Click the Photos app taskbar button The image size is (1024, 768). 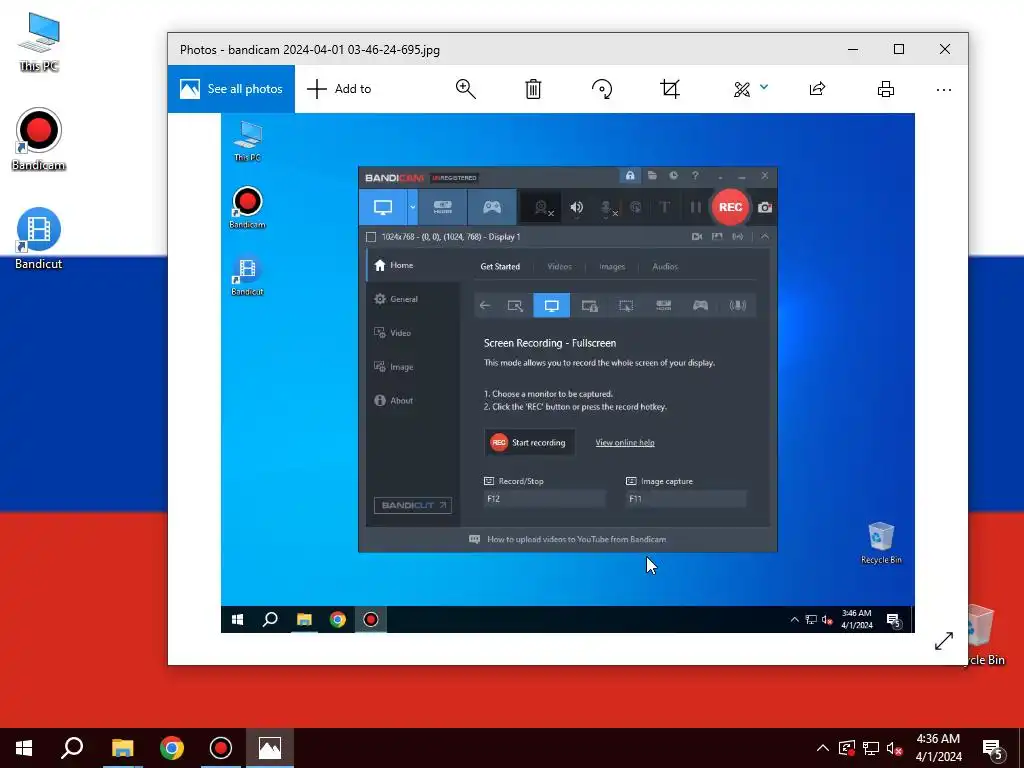tap(270, 748)
